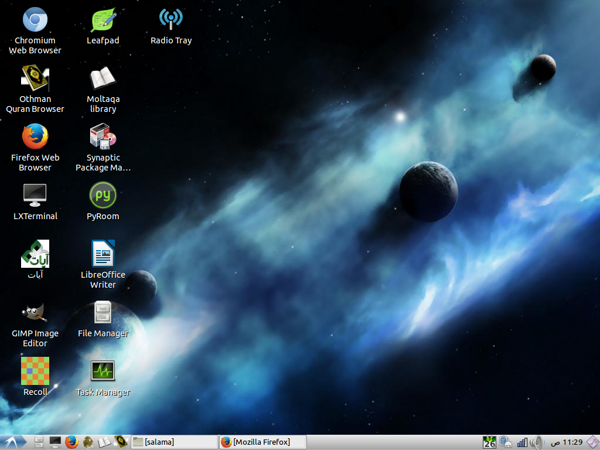Click the volume speaker tray icon
Image resolution: width=600 pixels, height=450 pixels.
pos(536,443)
